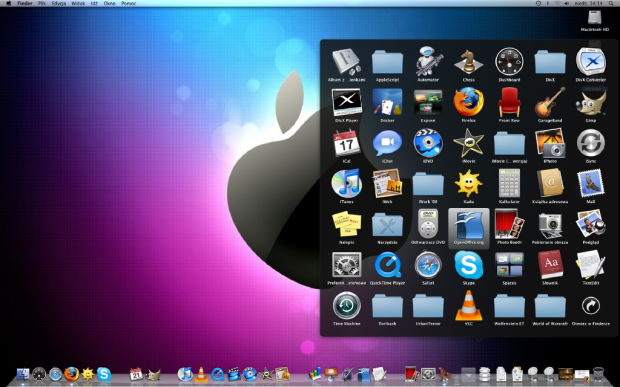Open the highlighted OpenOffice.org icon

[469, 228]
